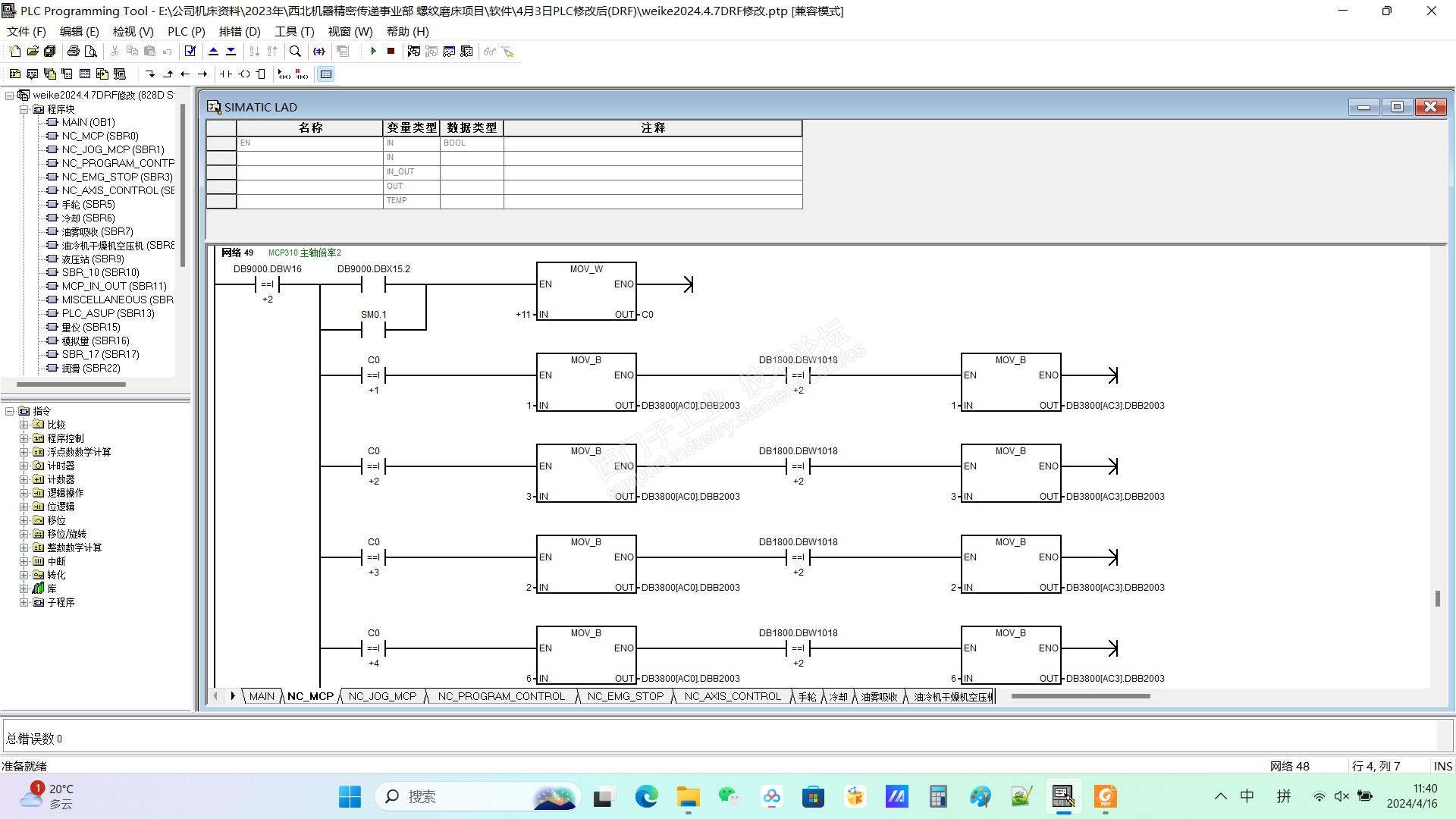The width and height of the screenshot is (1456, 819).
Task: Insert a coil using the toolbar icon
Action: pyautogui.click(x=243, y=74)
